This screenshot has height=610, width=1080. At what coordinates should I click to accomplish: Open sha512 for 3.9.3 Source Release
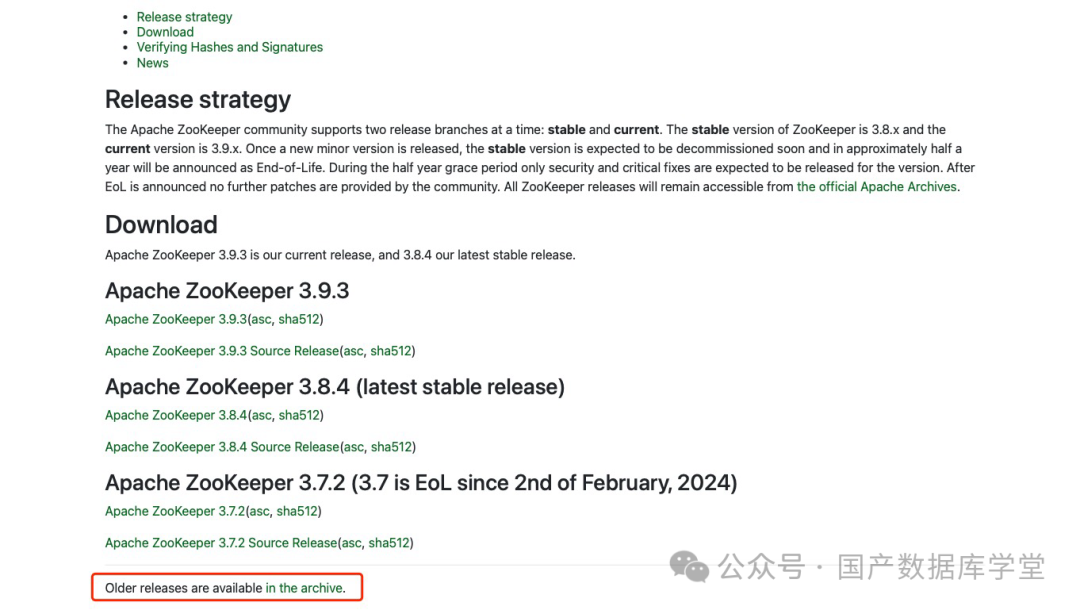(x=391, y=350)
